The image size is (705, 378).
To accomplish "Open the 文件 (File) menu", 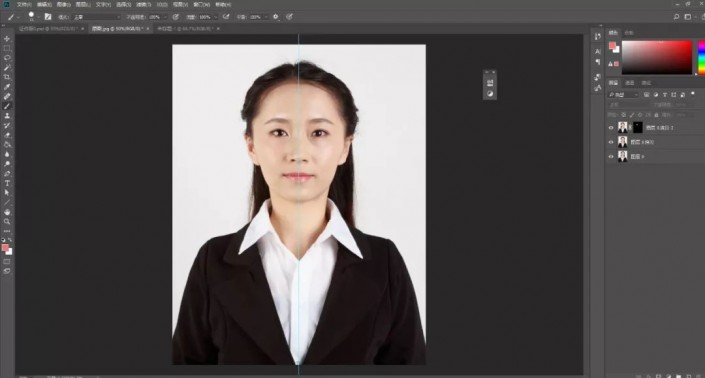I will 24,4.
